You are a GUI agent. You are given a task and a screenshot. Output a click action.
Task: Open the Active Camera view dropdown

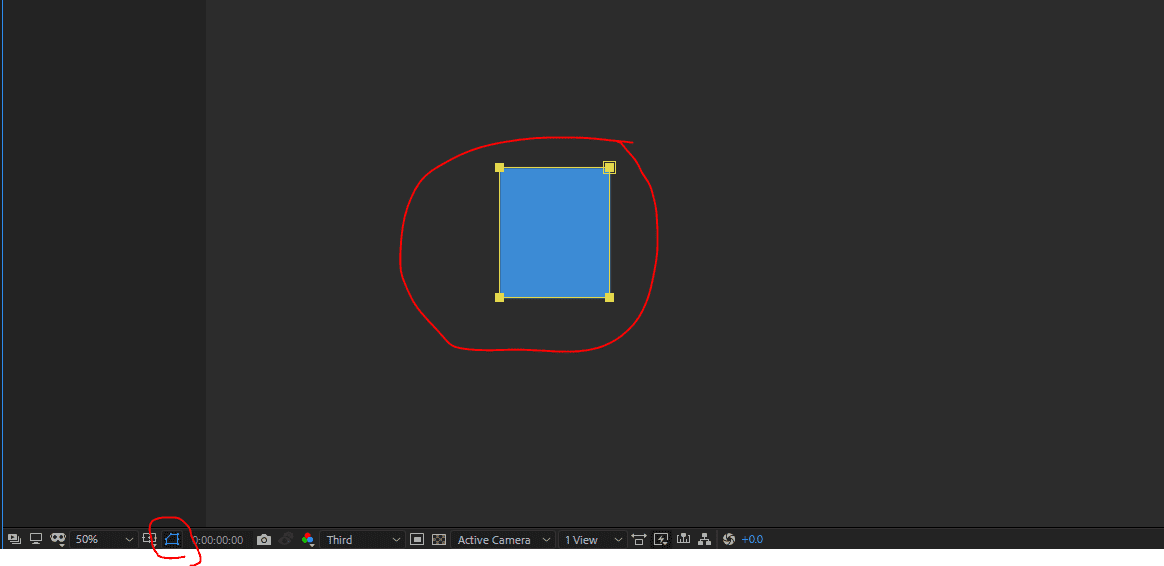click(503, 540)
